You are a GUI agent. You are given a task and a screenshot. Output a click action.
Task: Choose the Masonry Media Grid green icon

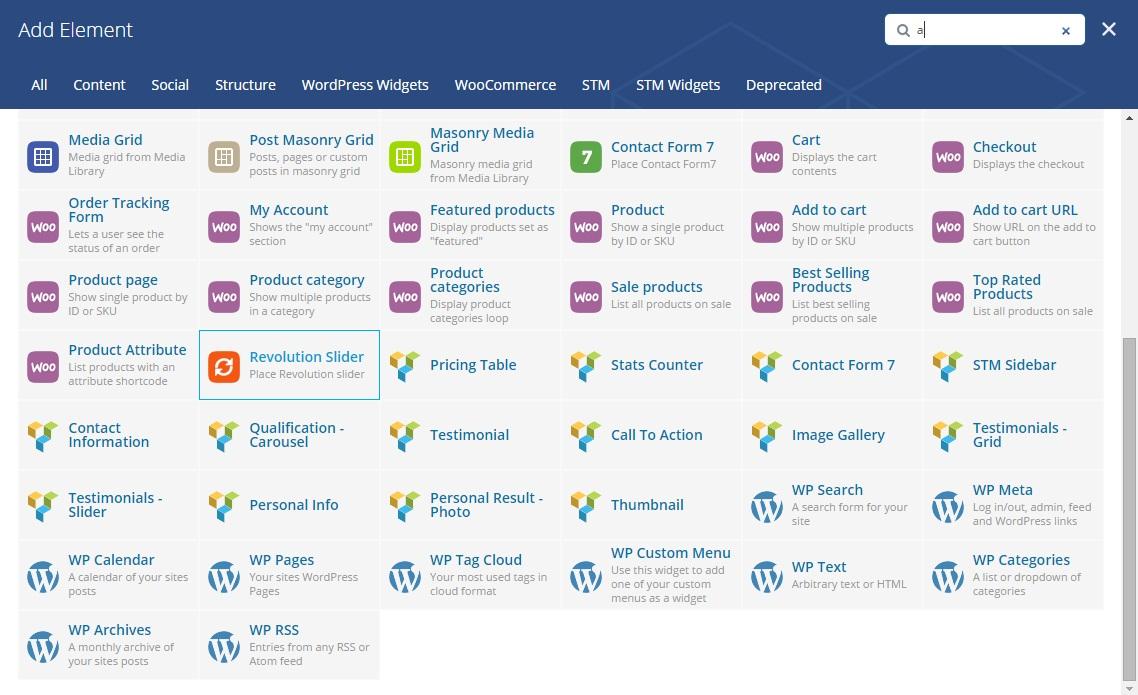coord(405,157)
